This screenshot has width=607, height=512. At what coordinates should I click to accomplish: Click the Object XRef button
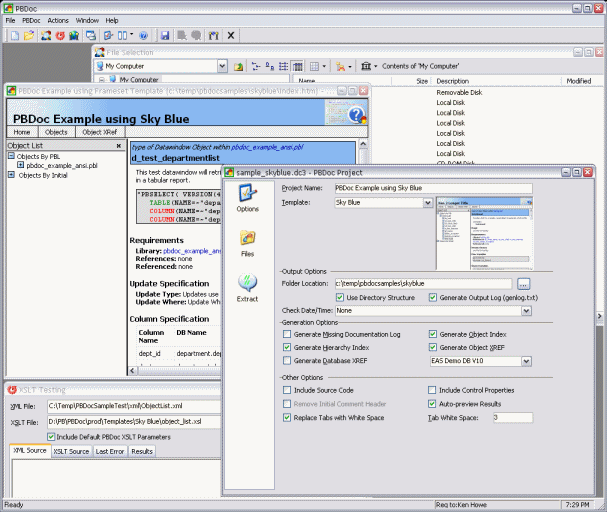point(100,131)
